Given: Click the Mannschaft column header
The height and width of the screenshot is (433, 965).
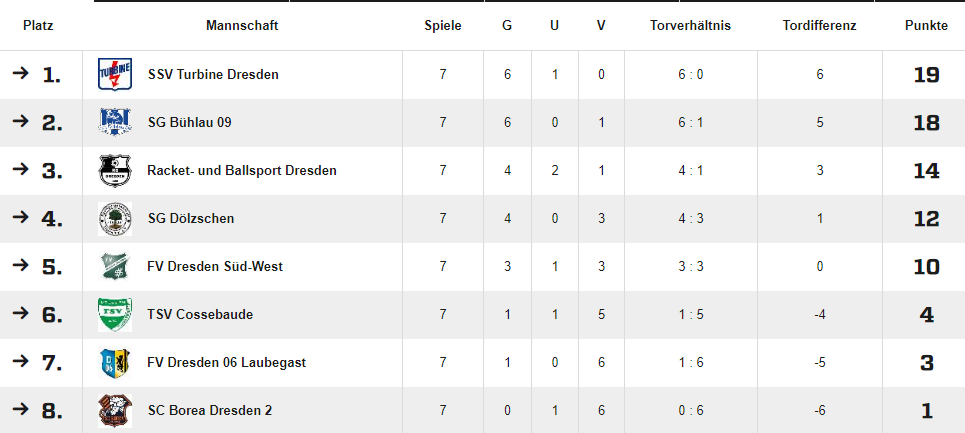Looking at the screenshot, I should pos(242,26).
